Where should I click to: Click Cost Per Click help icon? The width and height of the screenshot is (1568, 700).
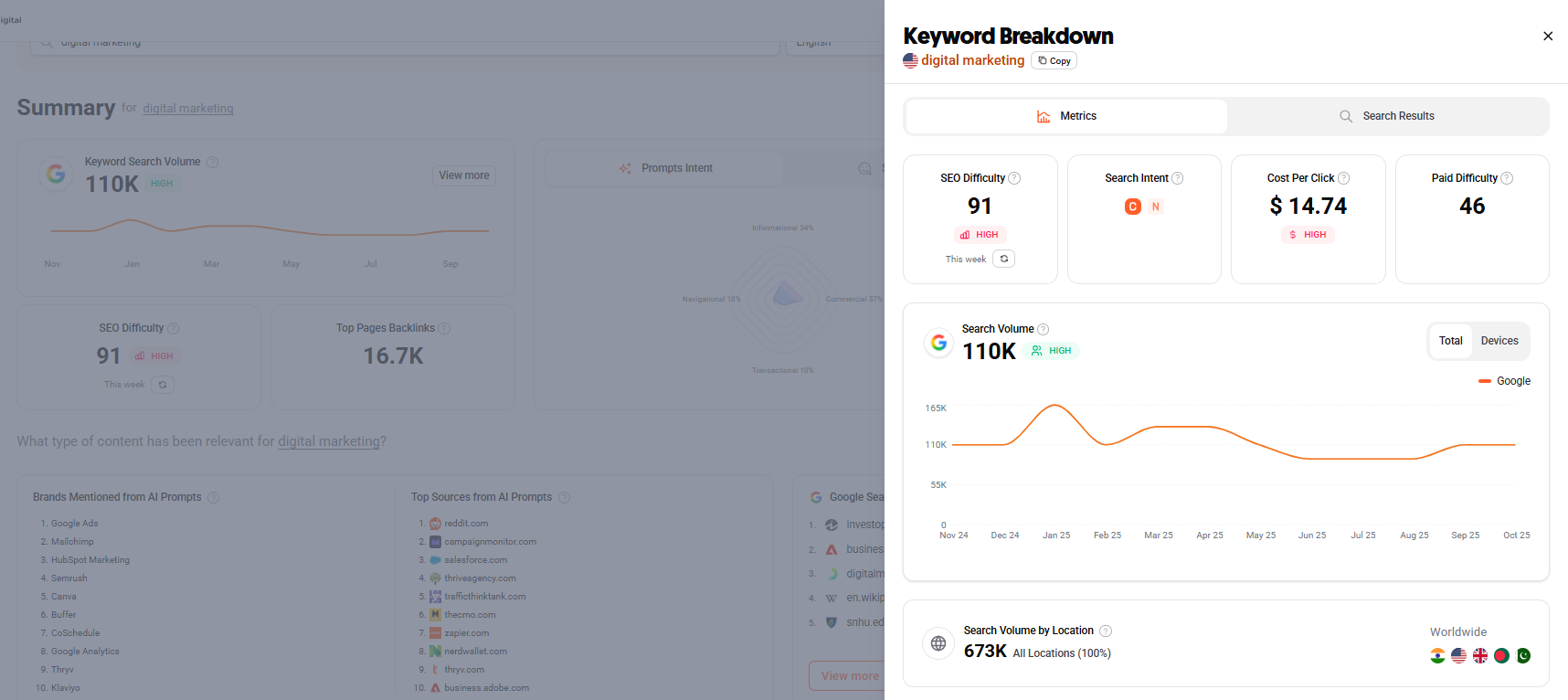pyautogui.click(x=1343, y=178)
